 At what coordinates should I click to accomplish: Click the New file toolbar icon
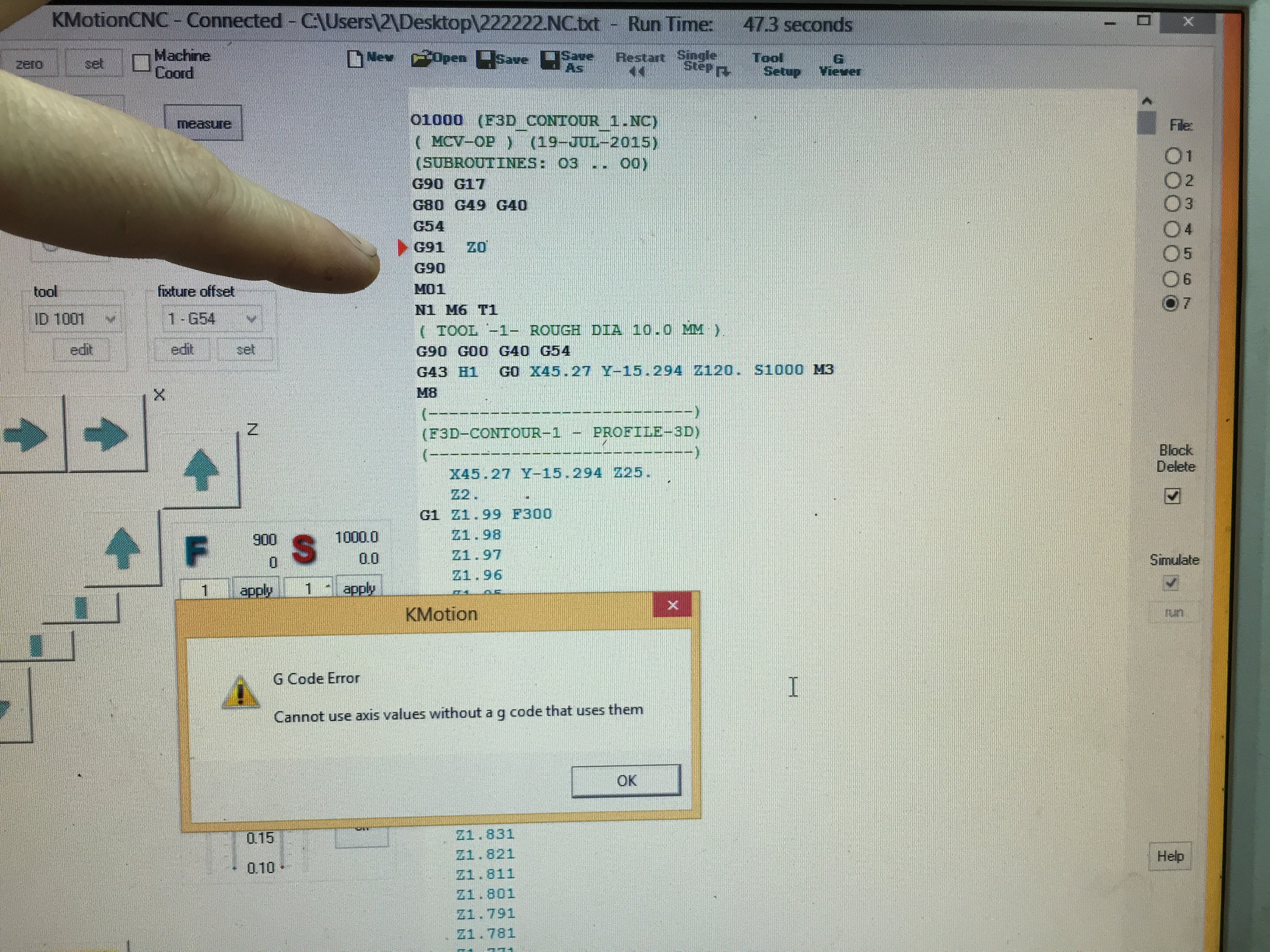click(x=355, y=59)
